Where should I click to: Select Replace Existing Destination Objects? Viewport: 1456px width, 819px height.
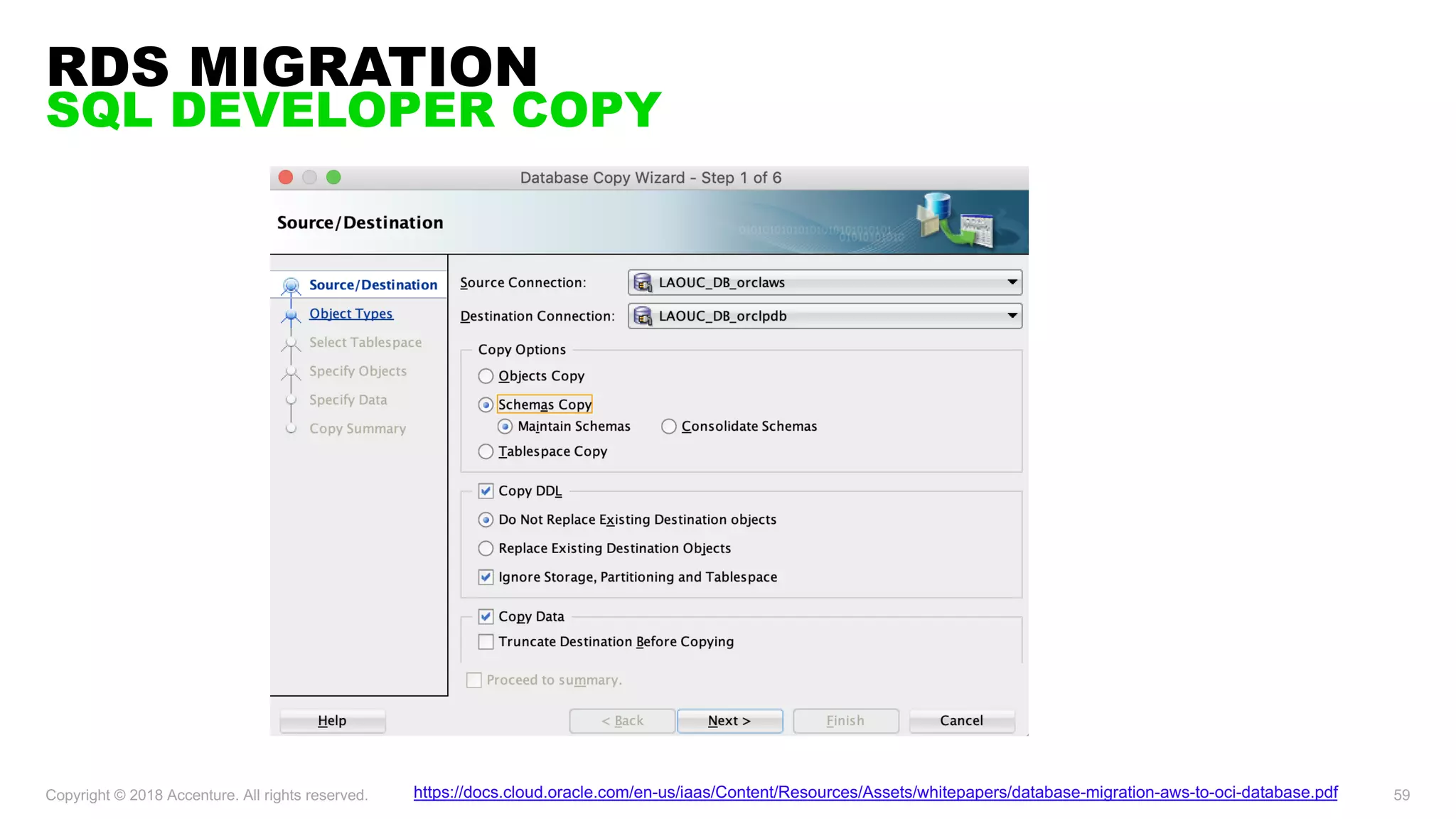click(486, 549)
